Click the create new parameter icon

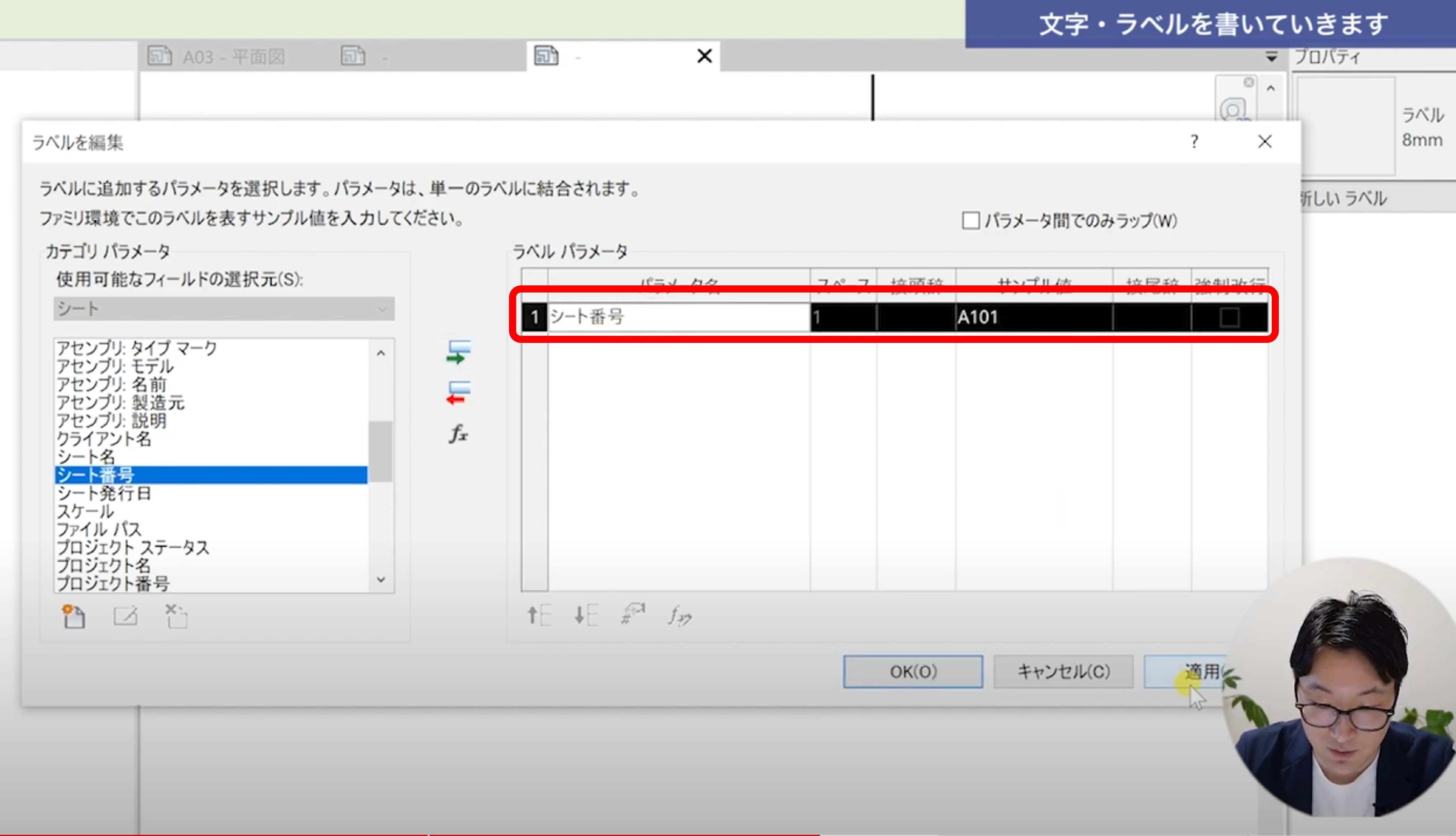click(74, 617)
